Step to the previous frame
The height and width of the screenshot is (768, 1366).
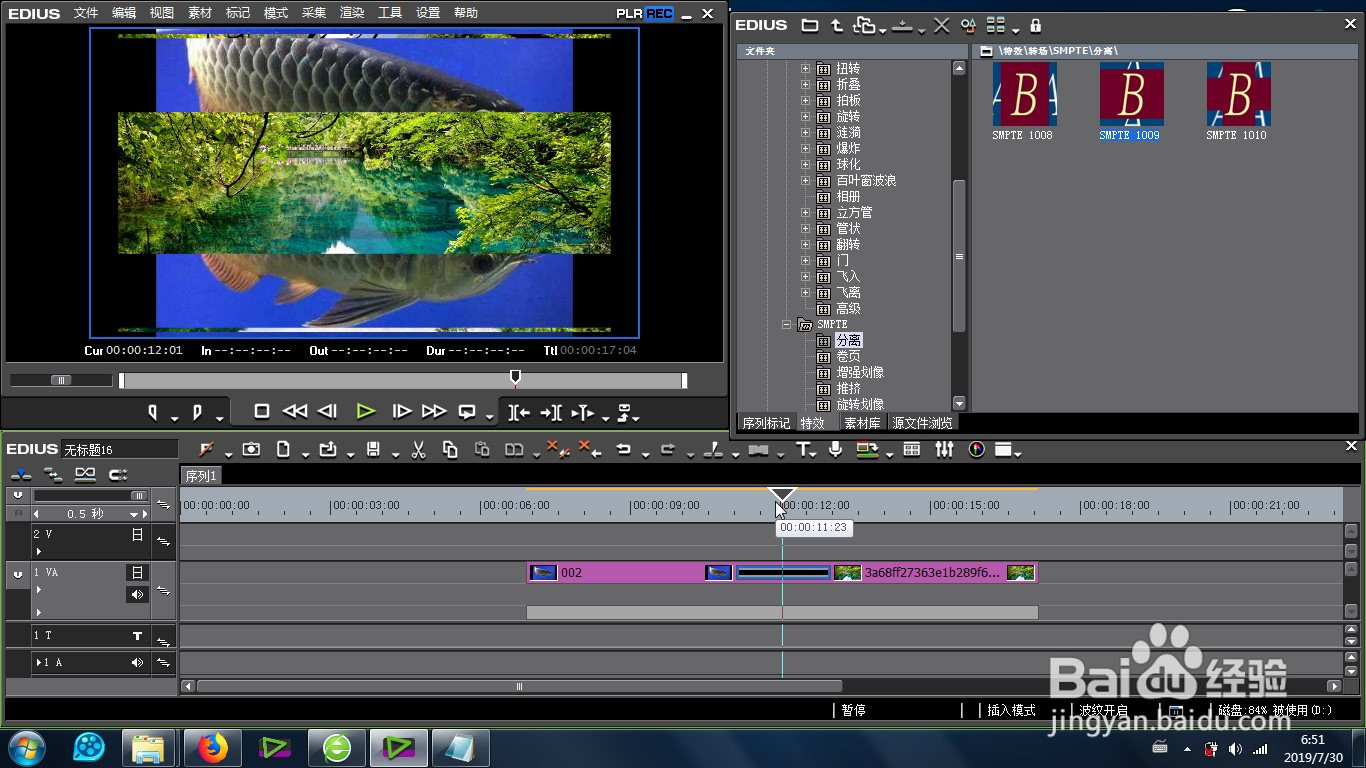tap(327, 411)
